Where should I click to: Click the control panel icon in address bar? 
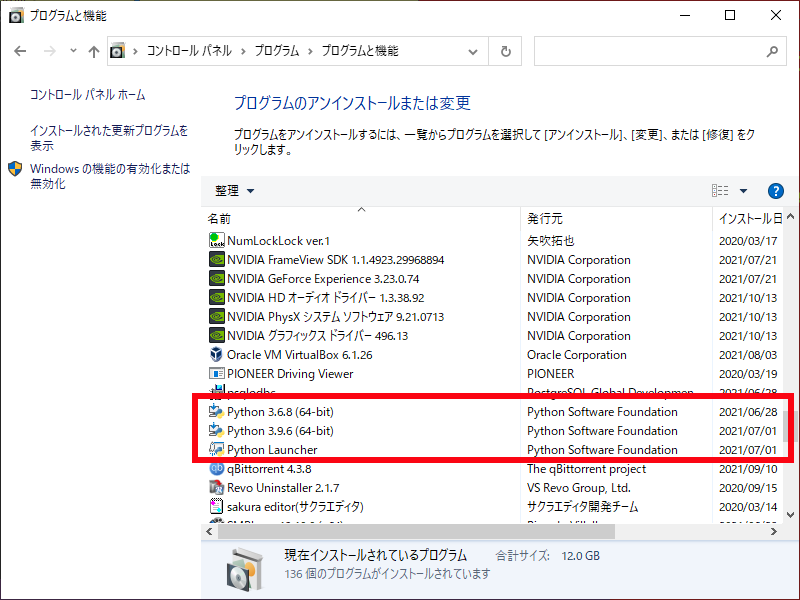click(117, 51)
